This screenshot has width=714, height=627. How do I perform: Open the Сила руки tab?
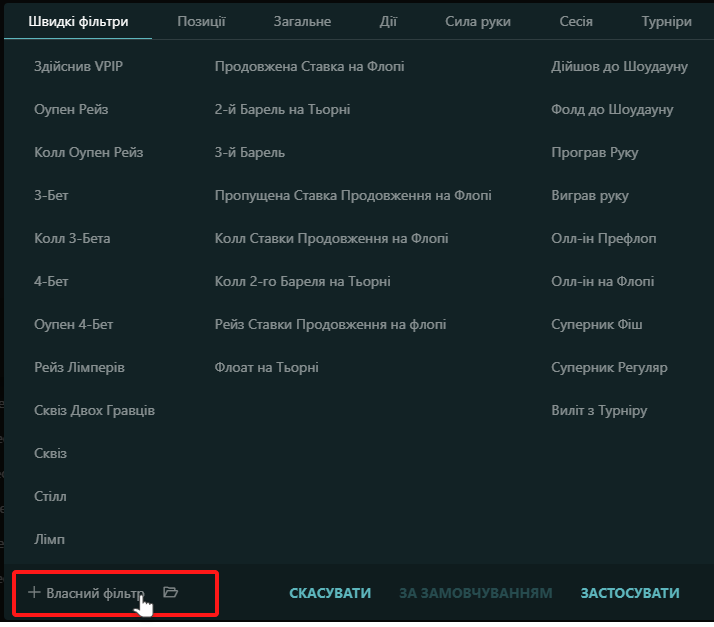click(478, 21)
